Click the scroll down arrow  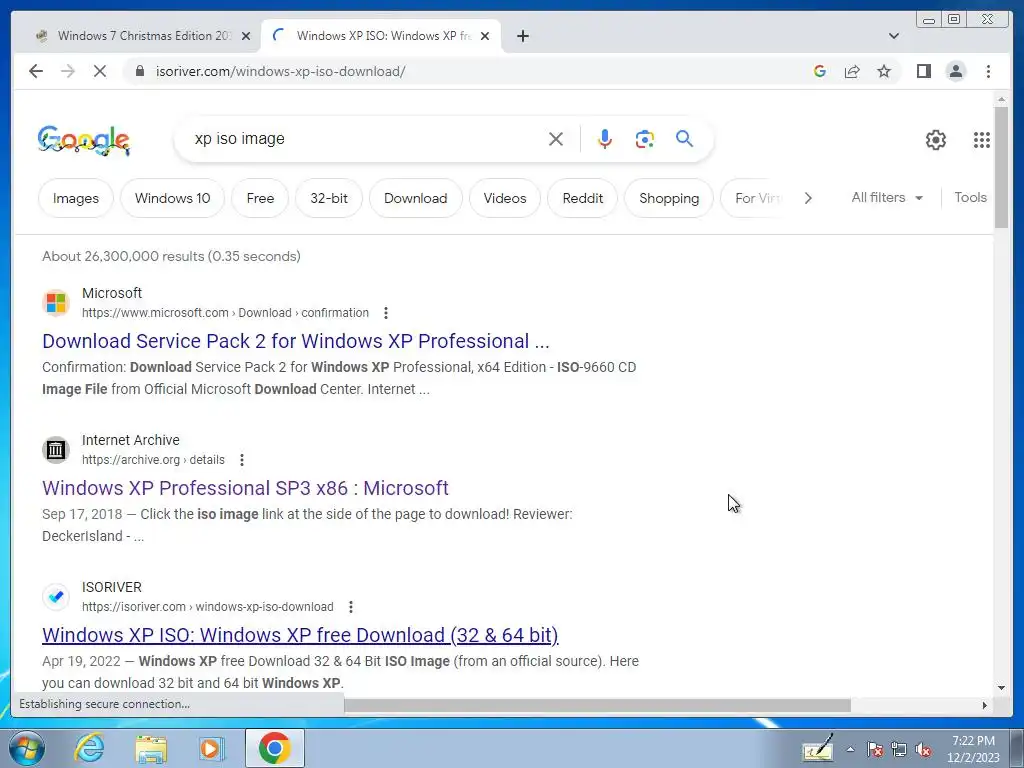(1001, 688)
